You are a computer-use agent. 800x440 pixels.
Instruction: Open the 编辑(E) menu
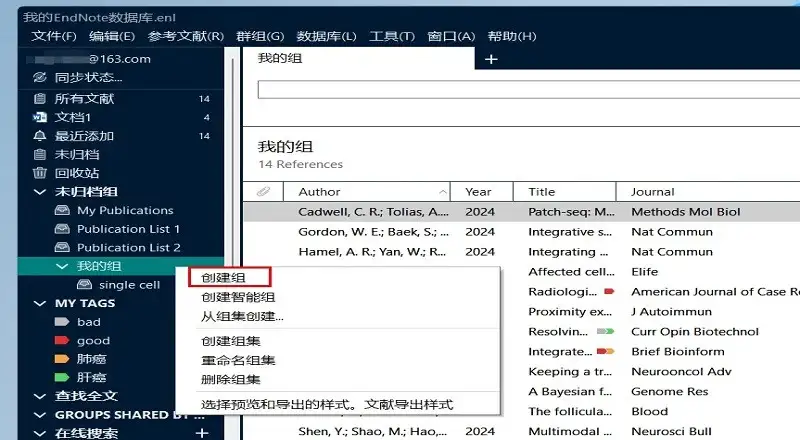[112, 36]
